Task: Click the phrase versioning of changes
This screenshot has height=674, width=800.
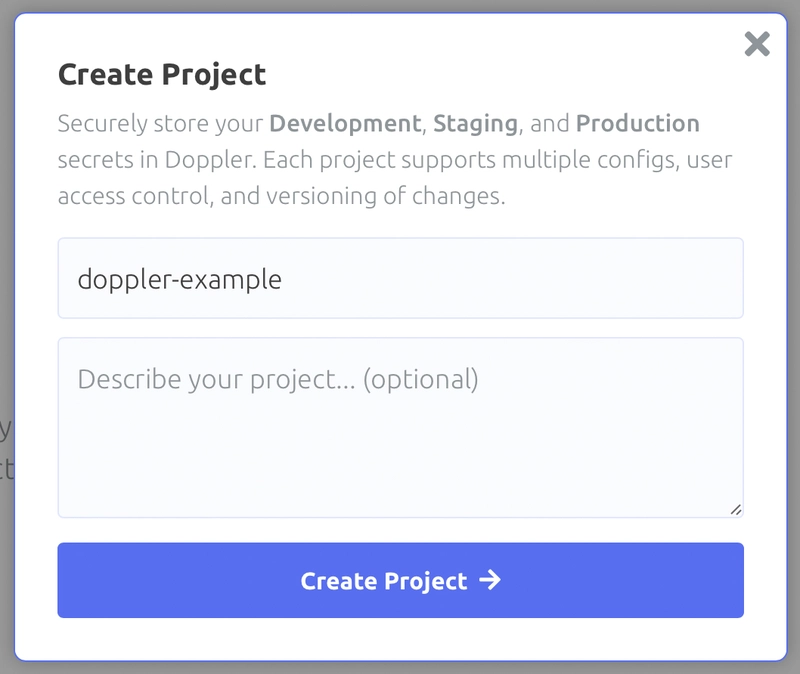Action: (x=386, y=196)
